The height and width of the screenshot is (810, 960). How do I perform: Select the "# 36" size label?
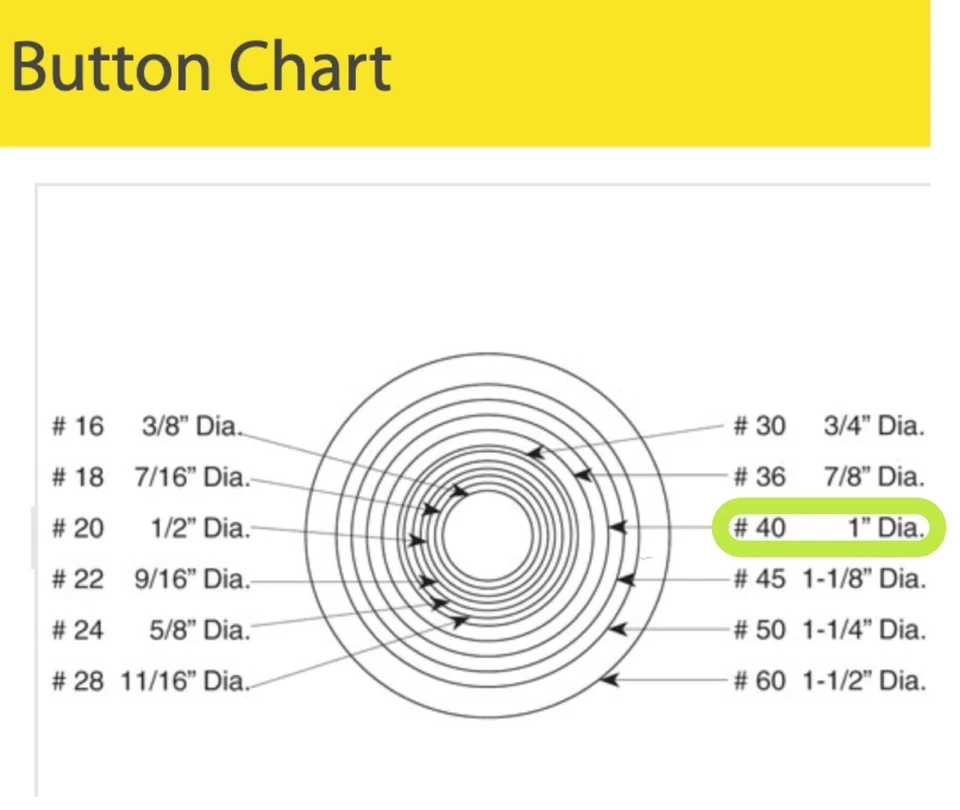pyautogui.click(x=759, y=477)
